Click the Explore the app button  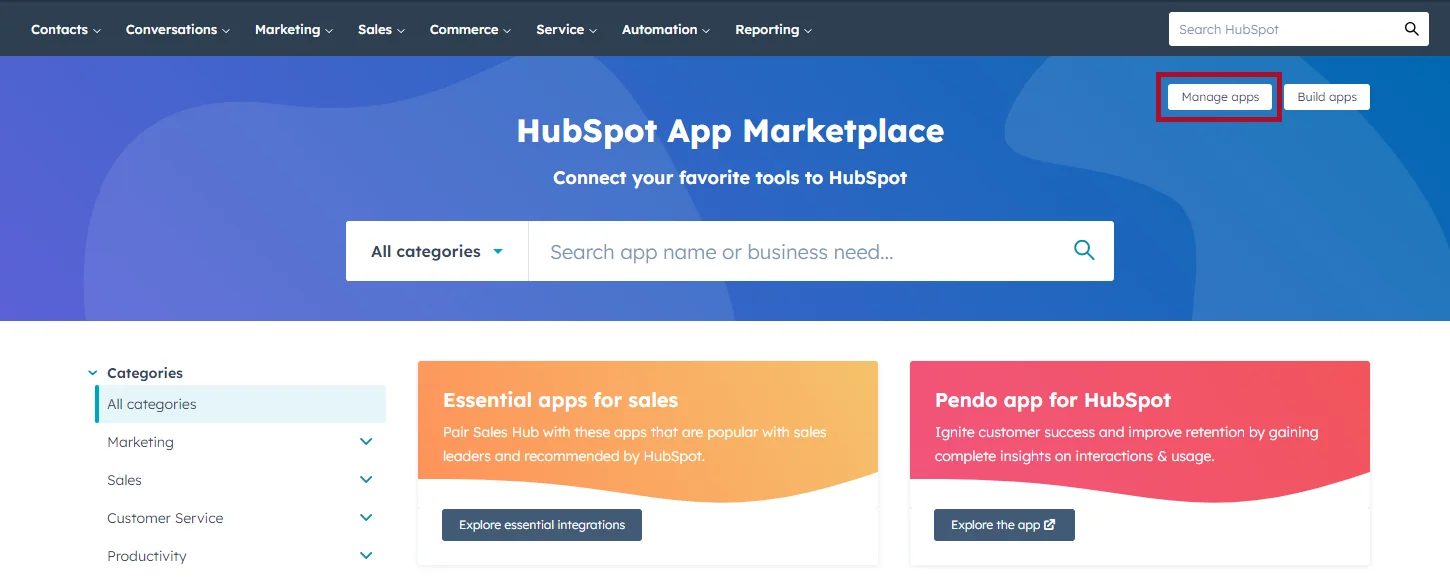point(1004,525)
